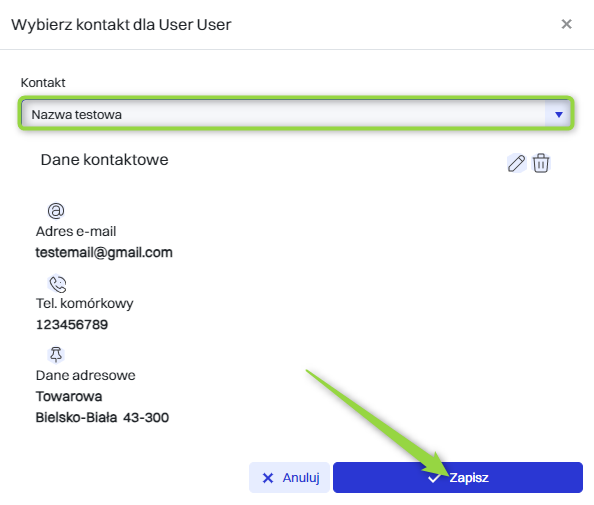Click the Dane kontaktowe heading
Viewport: 594px width, 505px height.
[x=105, y=160]
